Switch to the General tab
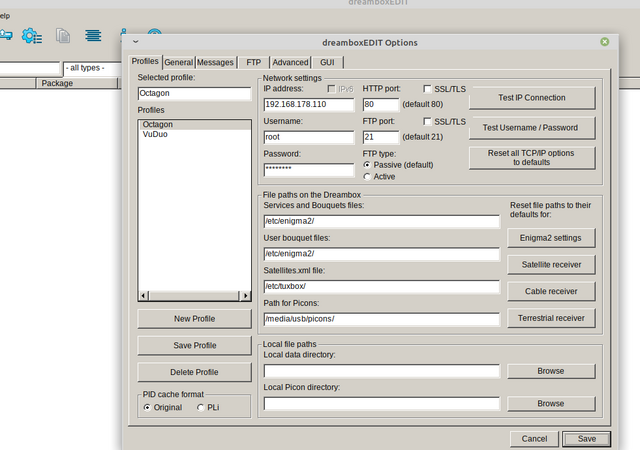Viewport: 640px width, 450px height. tap(178, 62)
